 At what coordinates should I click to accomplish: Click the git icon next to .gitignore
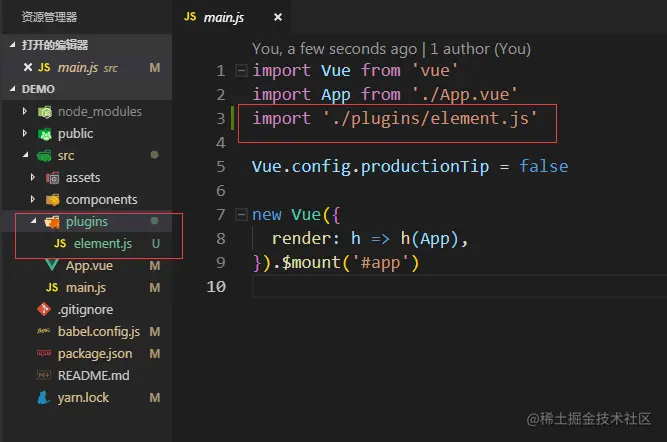(x=43, y=309)
